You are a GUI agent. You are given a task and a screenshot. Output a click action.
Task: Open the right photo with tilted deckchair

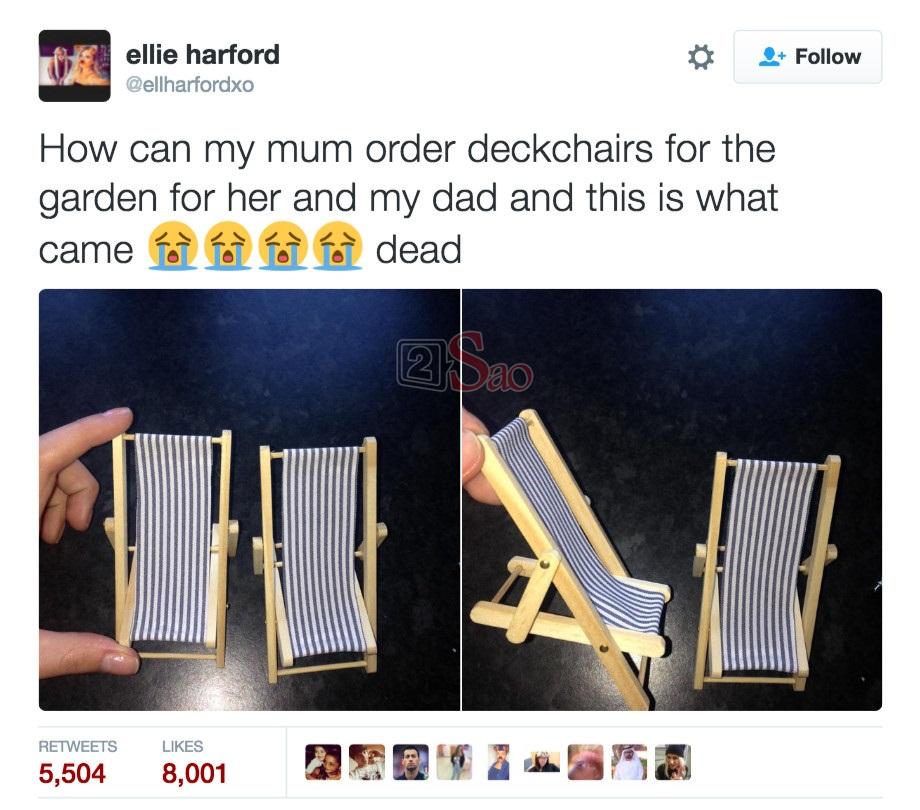[x=672, y=500]
